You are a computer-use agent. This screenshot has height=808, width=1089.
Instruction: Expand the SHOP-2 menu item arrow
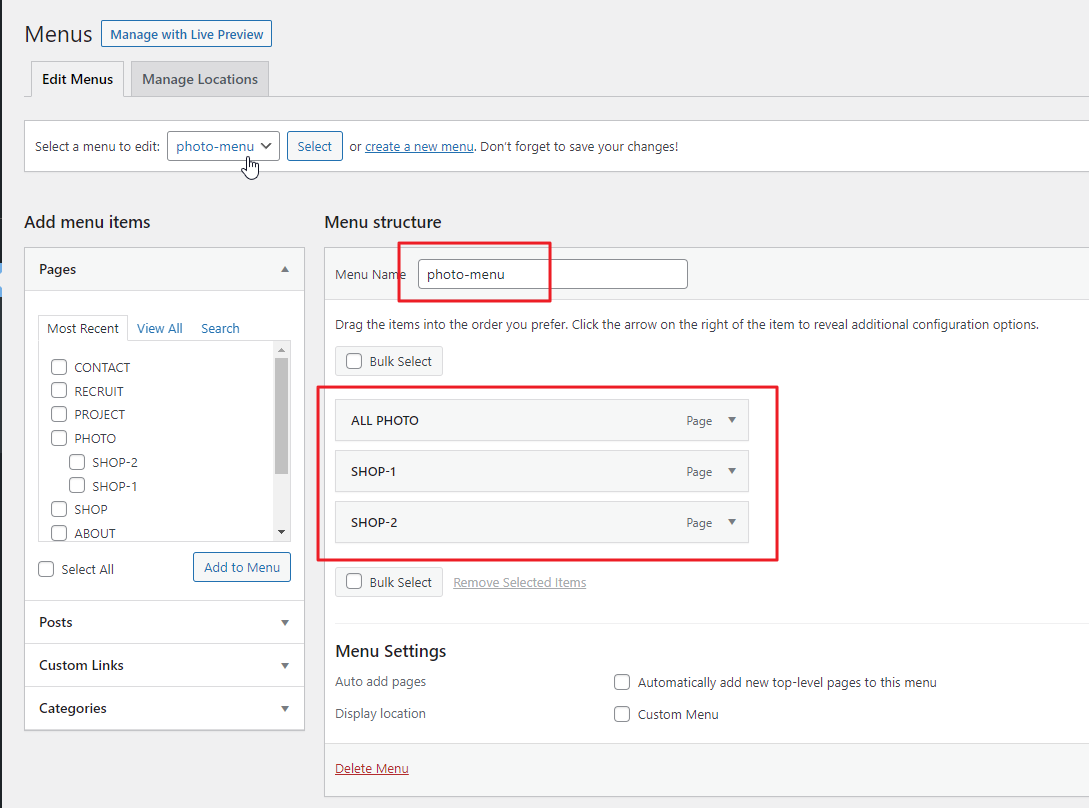(x=731, y=522)
